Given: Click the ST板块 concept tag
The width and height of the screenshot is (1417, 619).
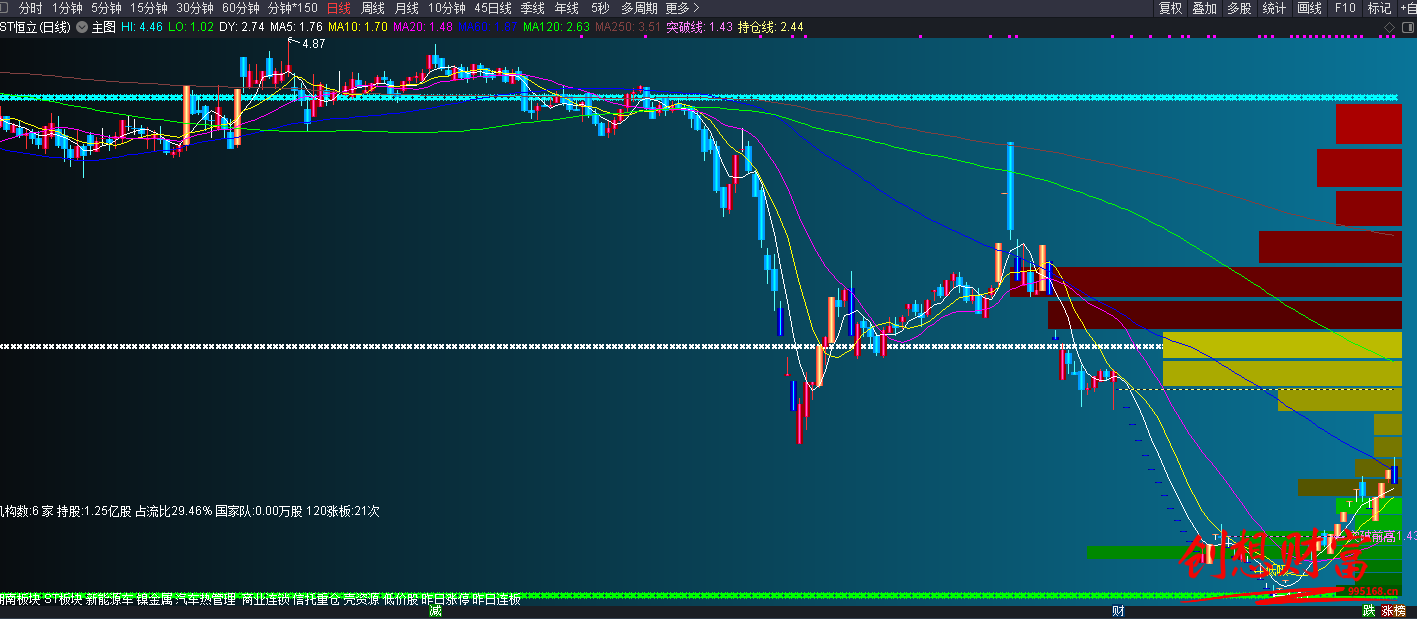Looking at the screenshot, I should (62, 600).
